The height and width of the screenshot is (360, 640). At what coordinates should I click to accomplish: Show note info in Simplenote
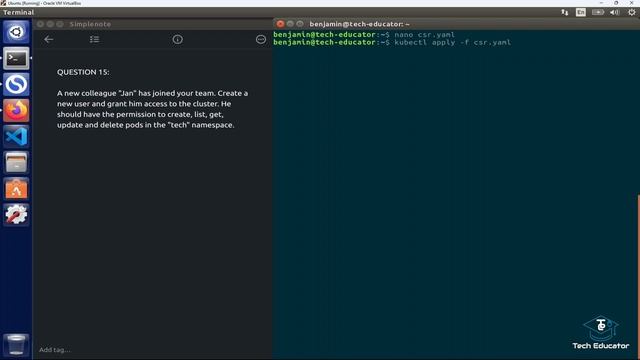coord(178,40)
